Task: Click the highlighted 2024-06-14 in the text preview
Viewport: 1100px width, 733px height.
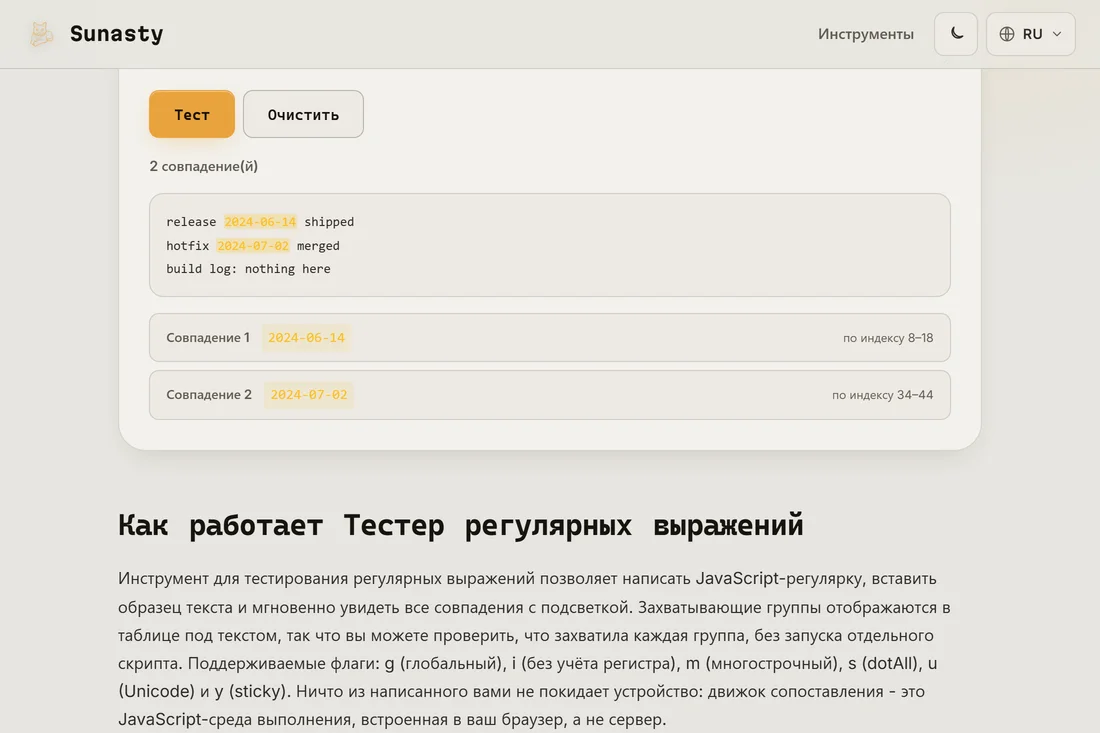Action: pos(260,222)
